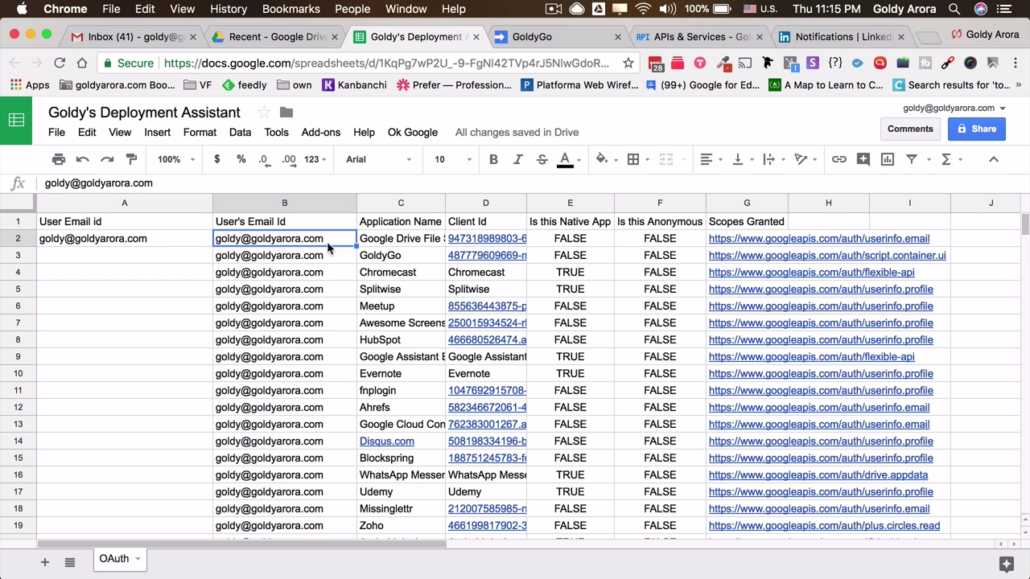The width and height of the screenshot is (1030, 579).
Task: Reload the page in Chrome
Action: click(x=59, y=63)
